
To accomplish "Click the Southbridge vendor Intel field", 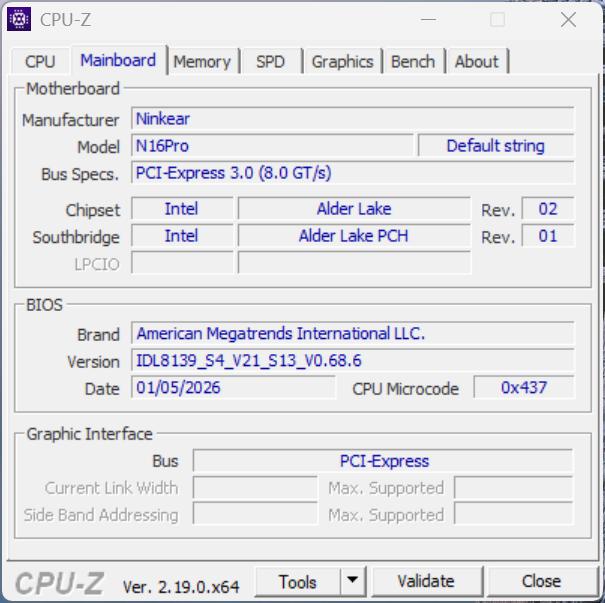I will [x=182, y=236].
